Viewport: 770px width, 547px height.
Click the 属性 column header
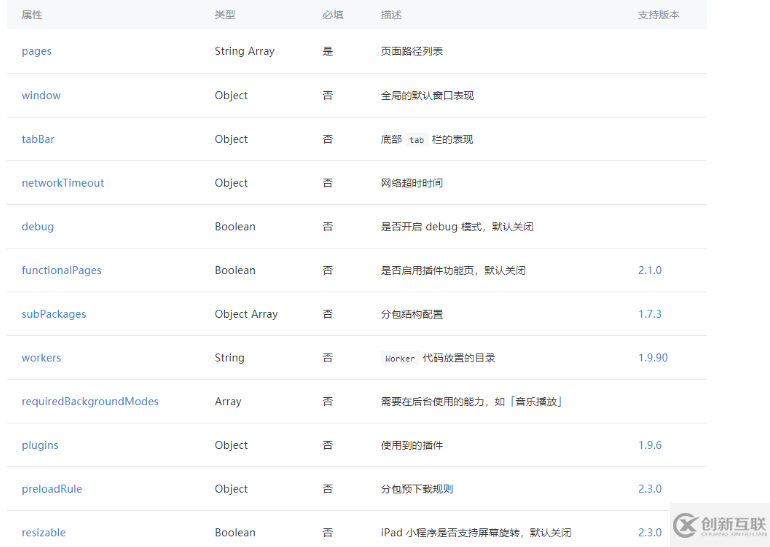[32, 15]
